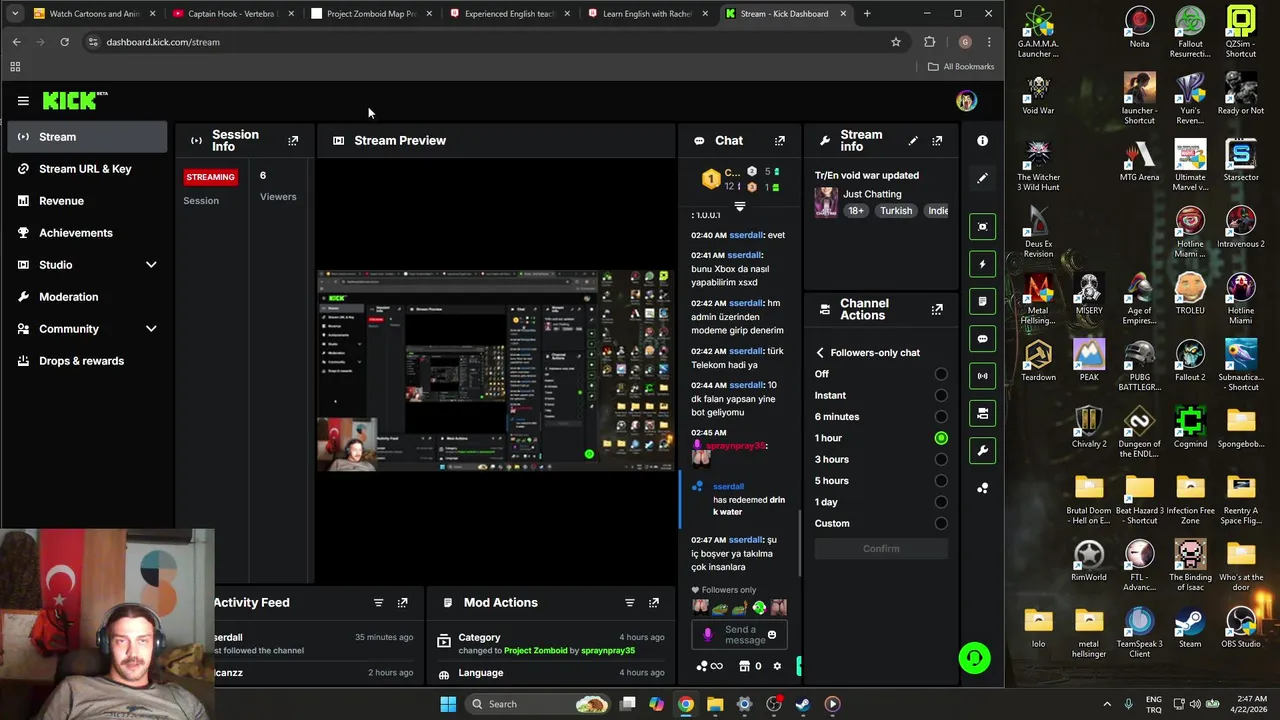Click the chat bubble icon in right toolbar

click(x=982, y=339)
